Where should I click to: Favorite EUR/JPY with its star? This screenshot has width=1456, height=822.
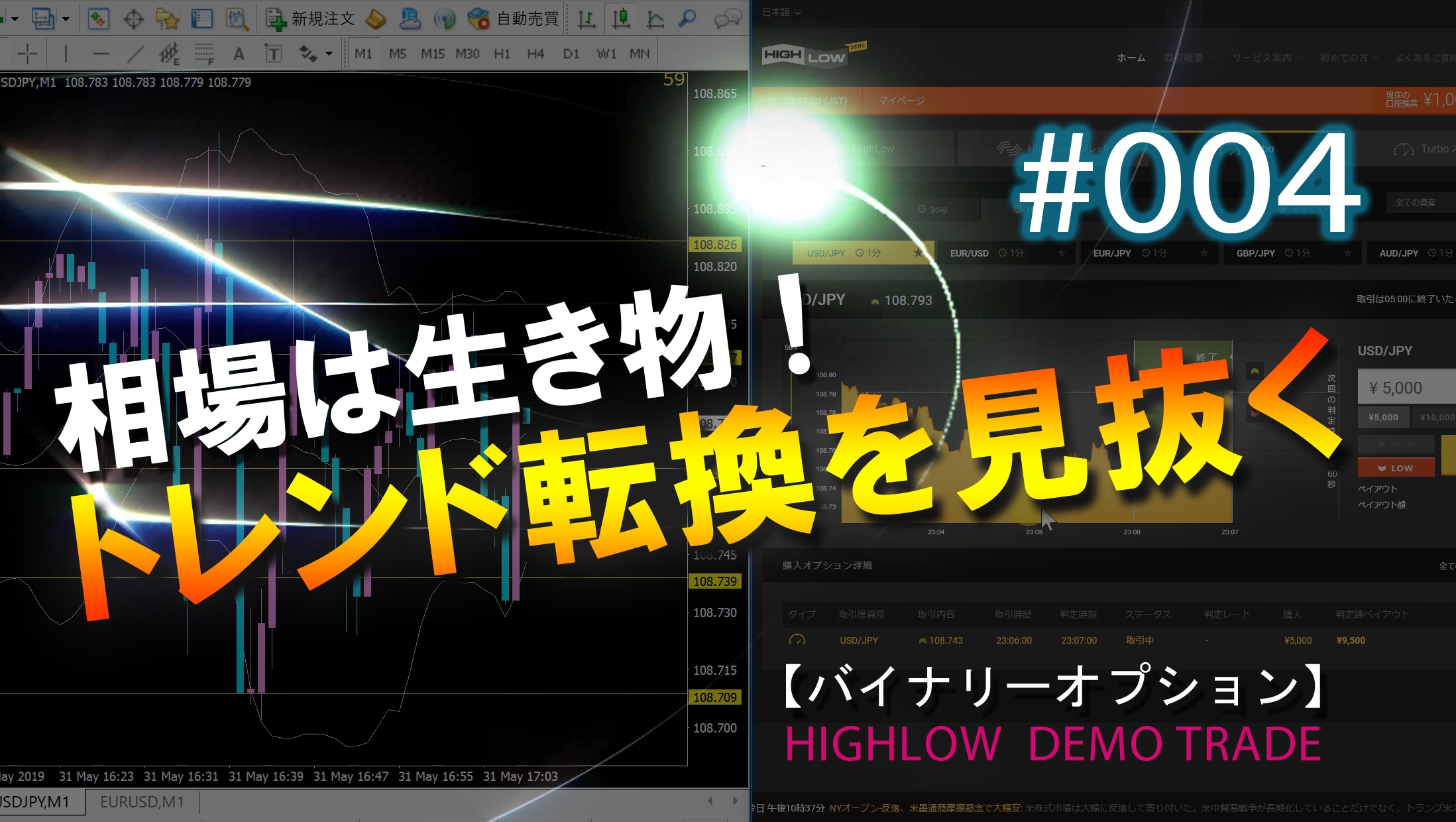pos(1204,253)
